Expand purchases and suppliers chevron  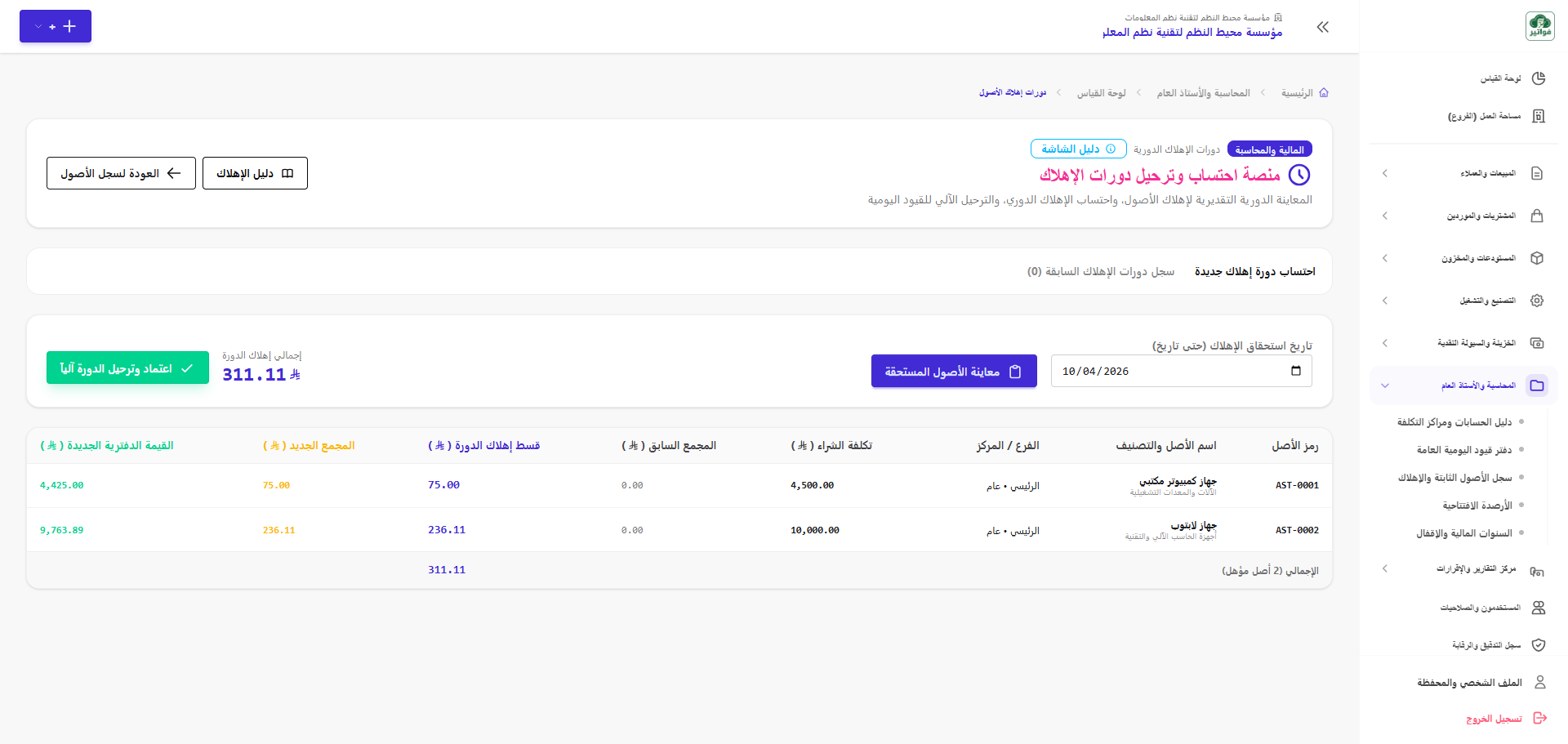[x=1385, y=216]
